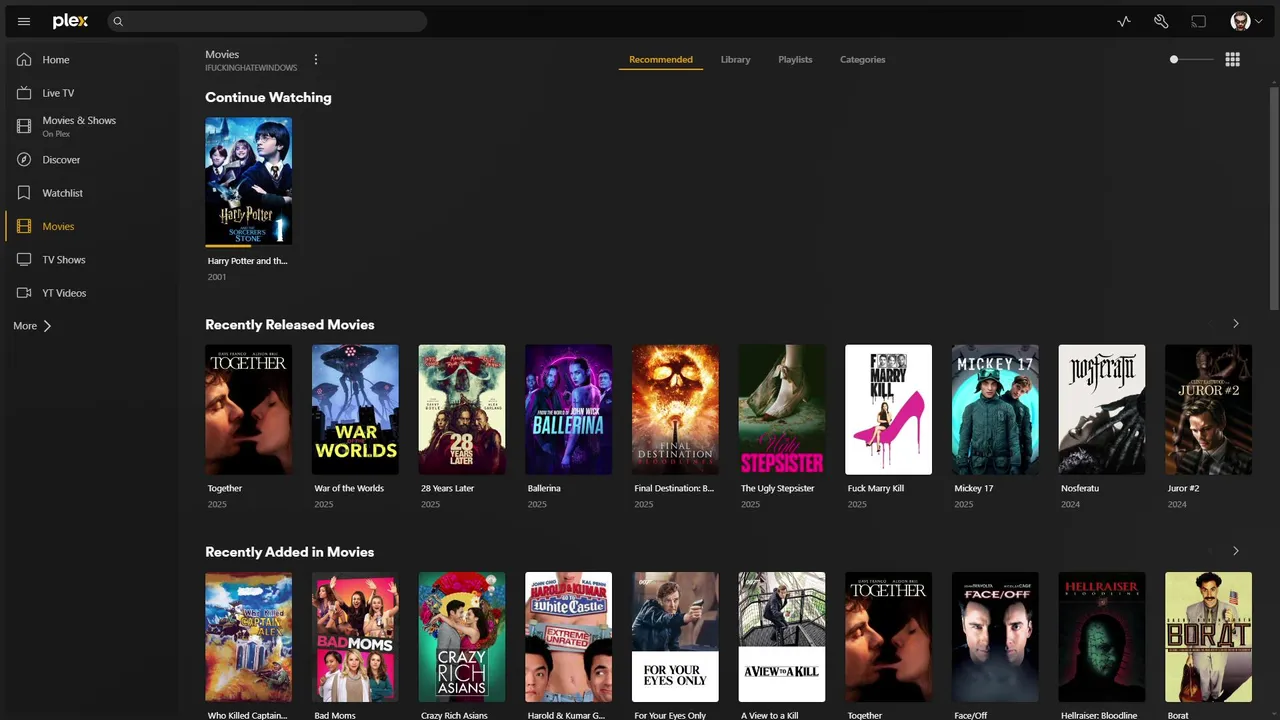
Task: Open Final Destination Bloodlines poster
Action: tap(675, 409)
